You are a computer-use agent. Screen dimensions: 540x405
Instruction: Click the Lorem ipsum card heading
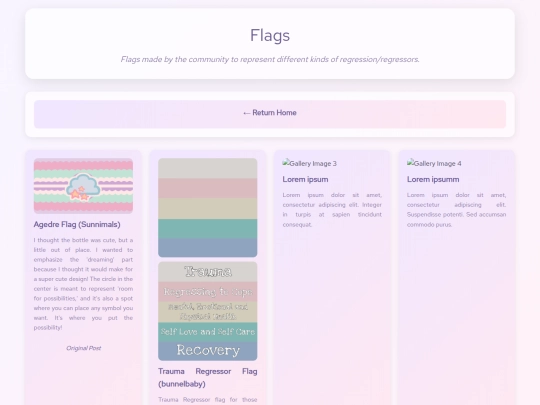305,179
